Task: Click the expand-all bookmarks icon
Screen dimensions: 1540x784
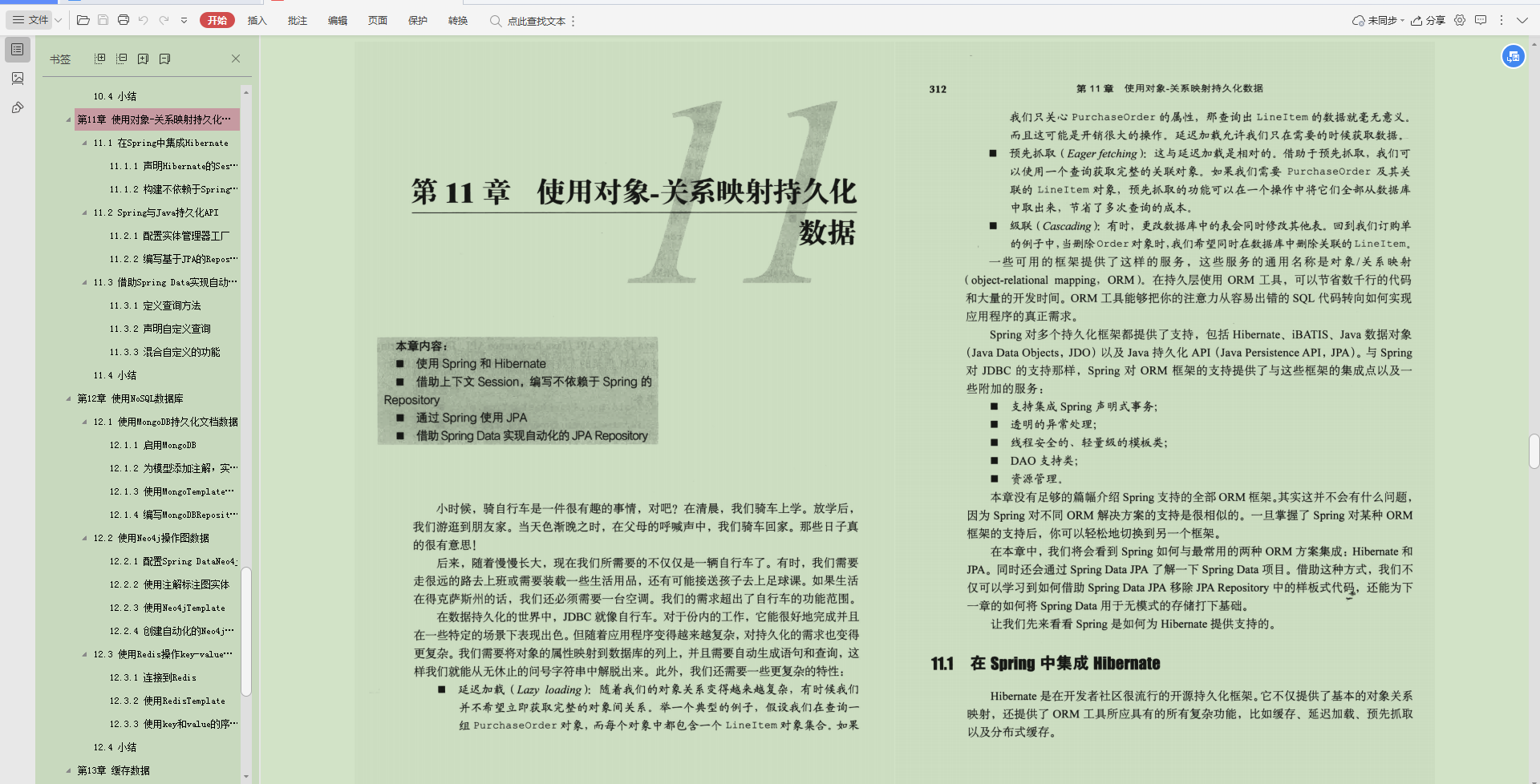Action: click(x=99, y=58)
